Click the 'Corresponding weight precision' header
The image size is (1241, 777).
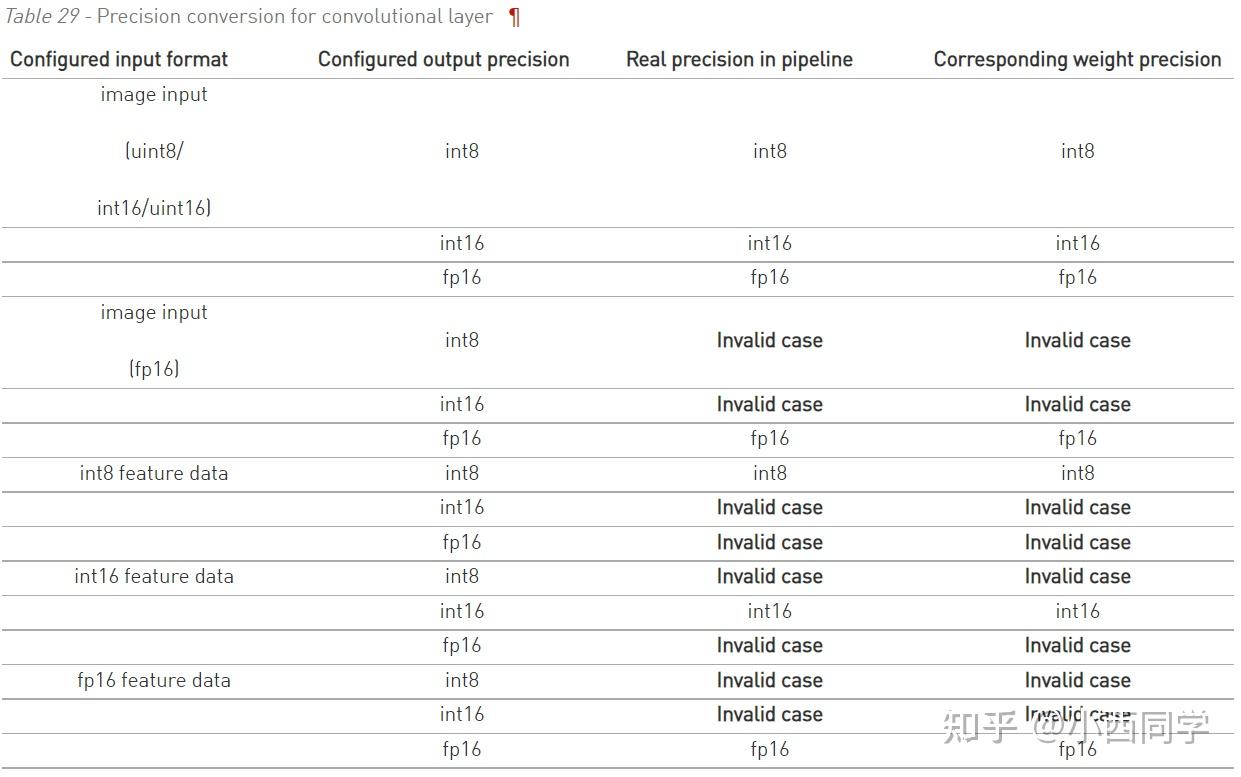[x=1077, y=59]
